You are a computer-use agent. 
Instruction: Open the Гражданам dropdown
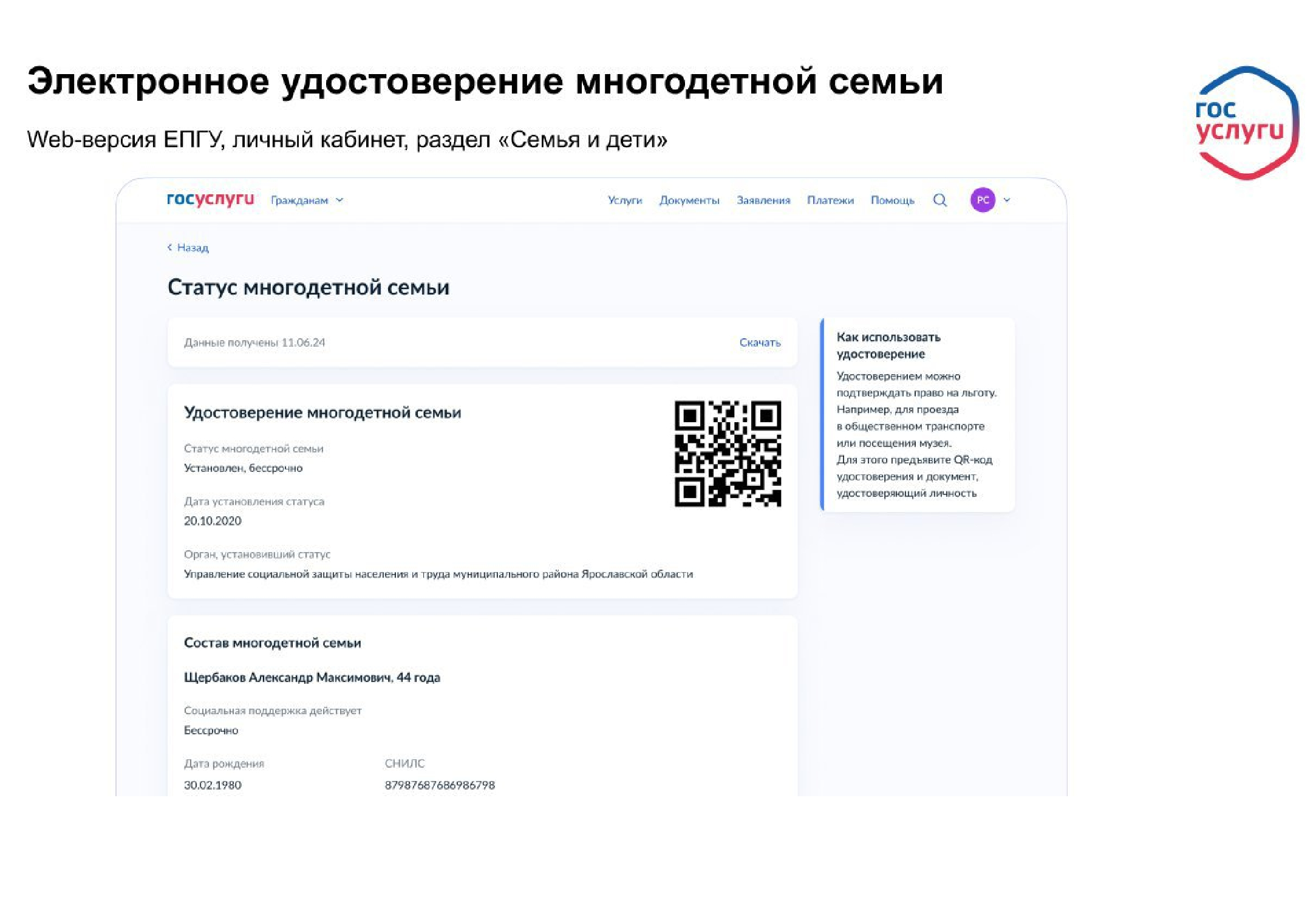[307, 200]
